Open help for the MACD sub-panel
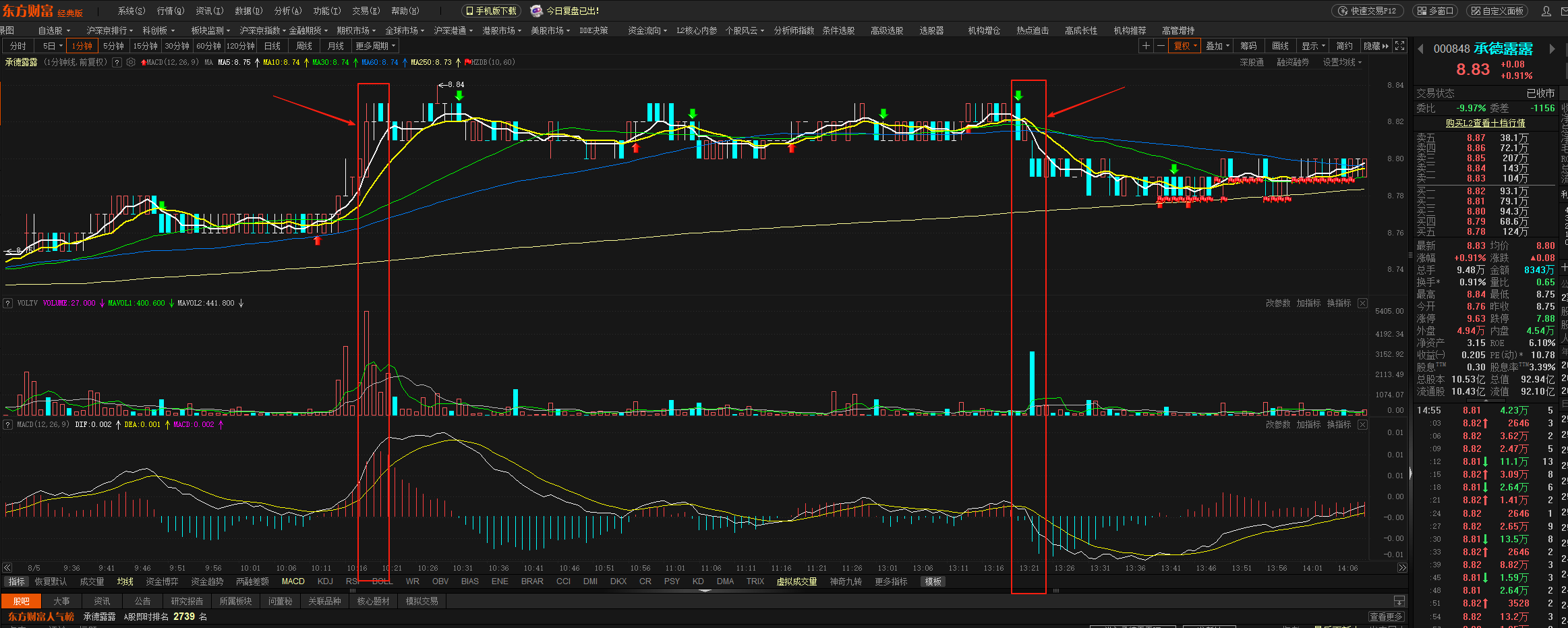Screen dimensions: 1568x628 coord(8,424)
